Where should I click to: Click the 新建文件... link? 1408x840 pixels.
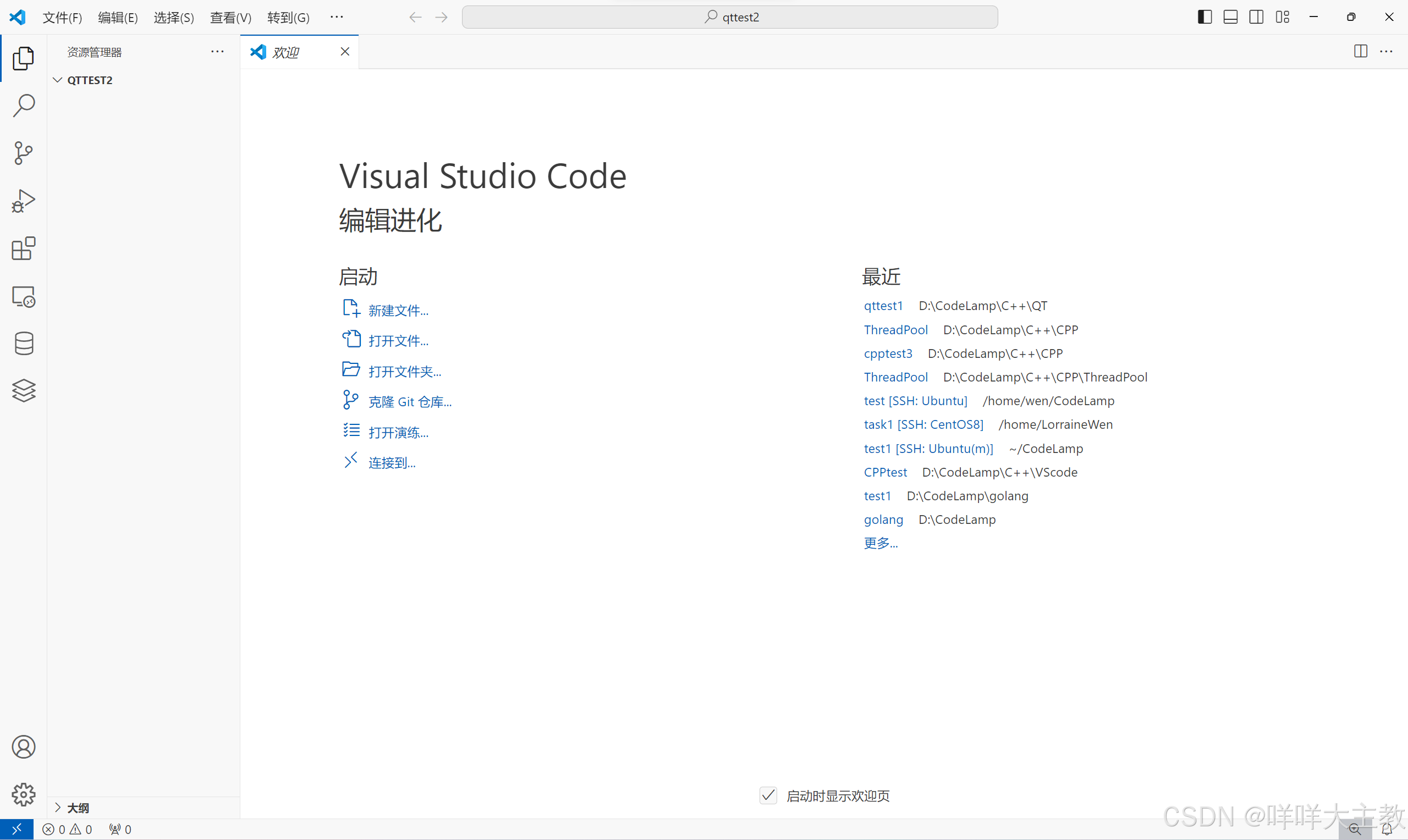(398, 311)
